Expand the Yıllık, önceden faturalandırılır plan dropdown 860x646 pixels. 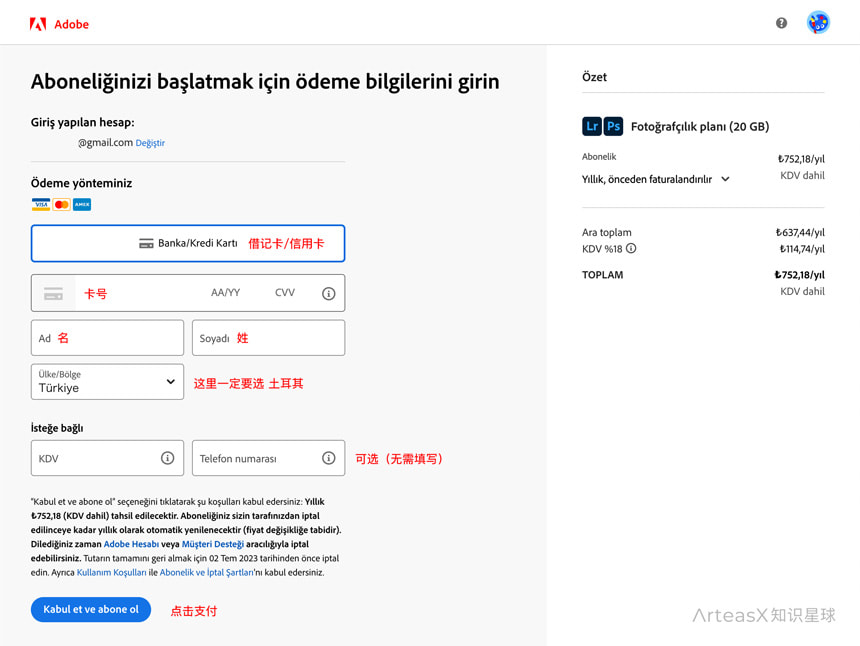[656, 179]
